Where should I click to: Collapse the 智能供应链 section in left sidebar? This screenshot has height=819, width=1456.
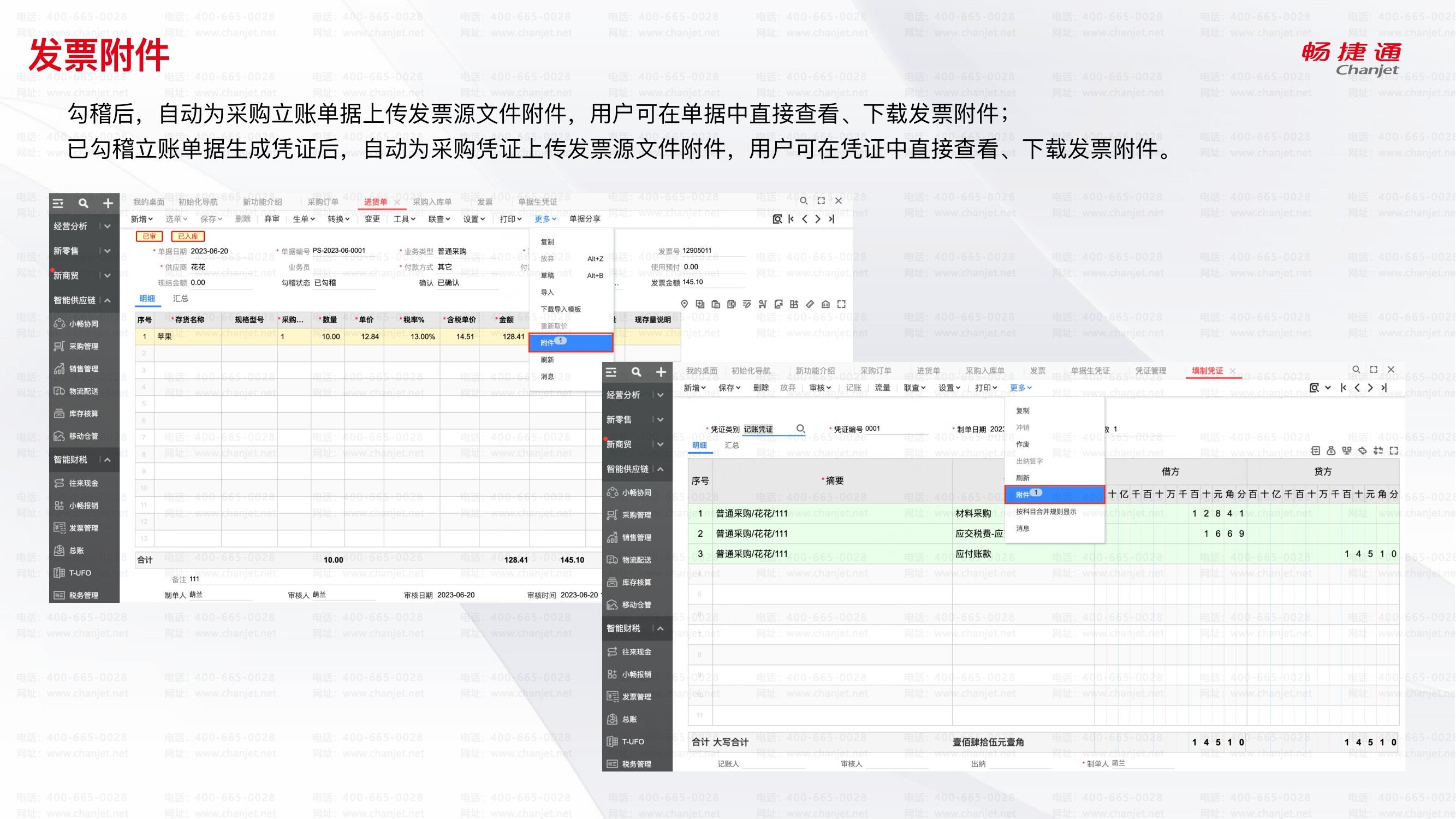(x=108, y=300)
